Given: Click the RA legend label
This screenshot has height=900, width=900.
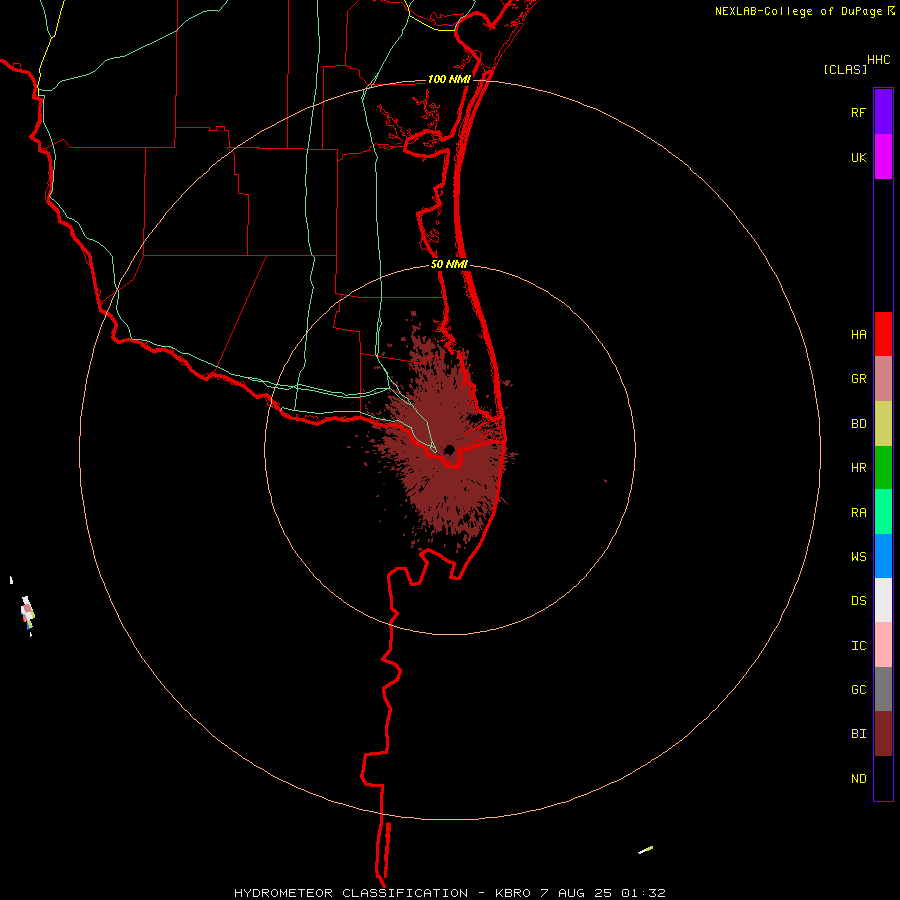Looking at the screenshot, I should click(858, 513).
